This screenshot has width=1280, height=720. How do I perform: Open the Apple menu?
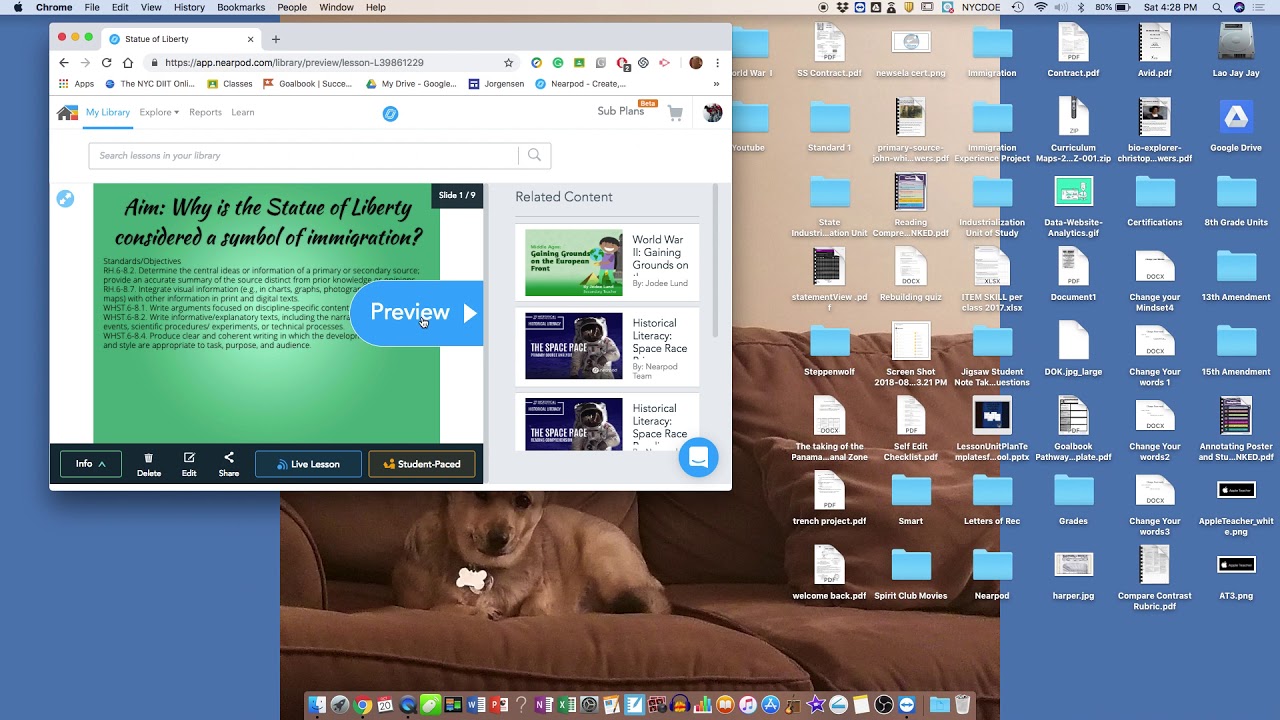click(17, 7)
